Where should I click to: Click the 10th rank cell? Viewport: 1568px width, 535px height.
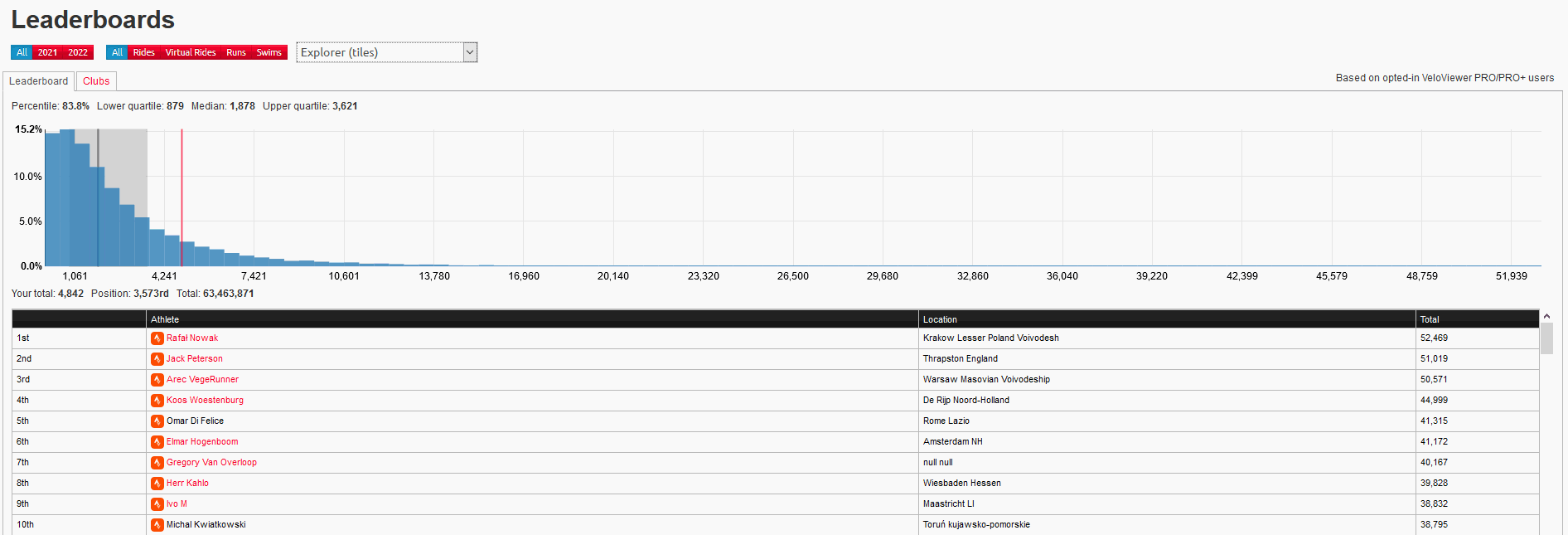(79, 525)
